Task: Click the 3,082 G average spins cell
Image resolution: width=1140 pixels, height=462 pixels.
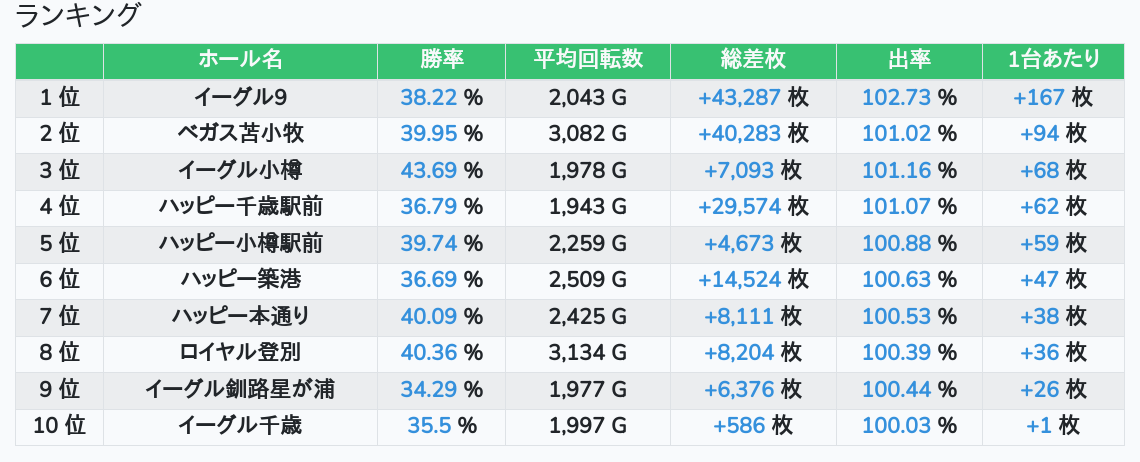Action: click(588, 133)
